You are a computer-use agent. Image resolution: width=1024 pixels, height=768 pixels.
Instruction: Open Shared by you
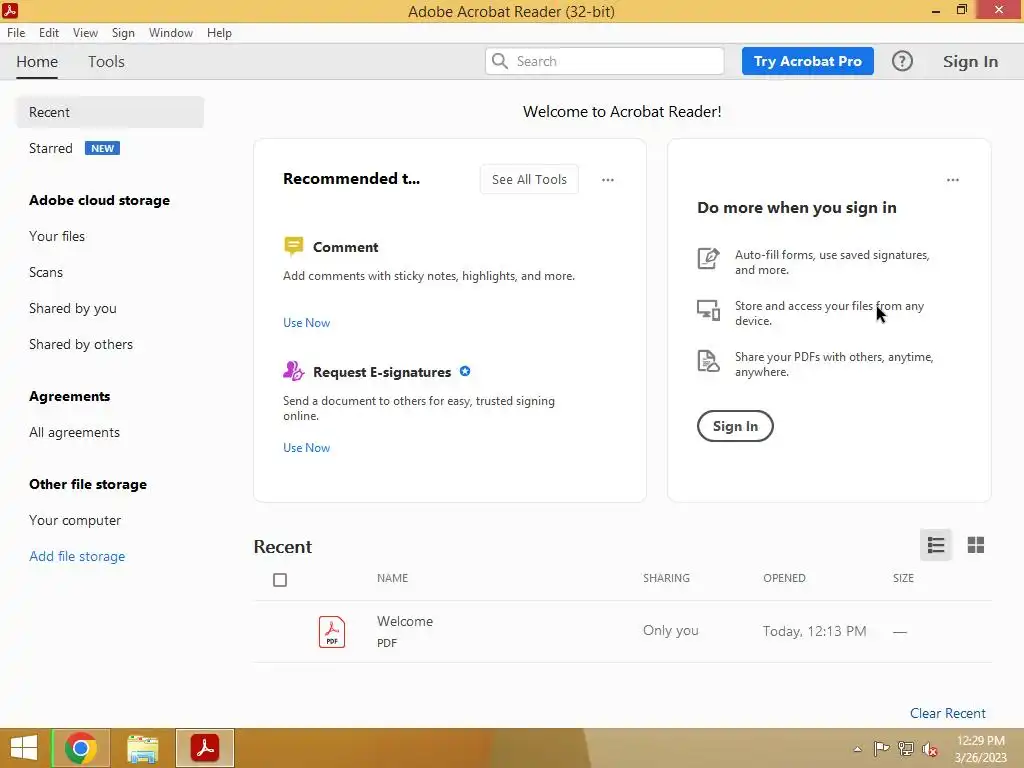(x=72, y=308)
